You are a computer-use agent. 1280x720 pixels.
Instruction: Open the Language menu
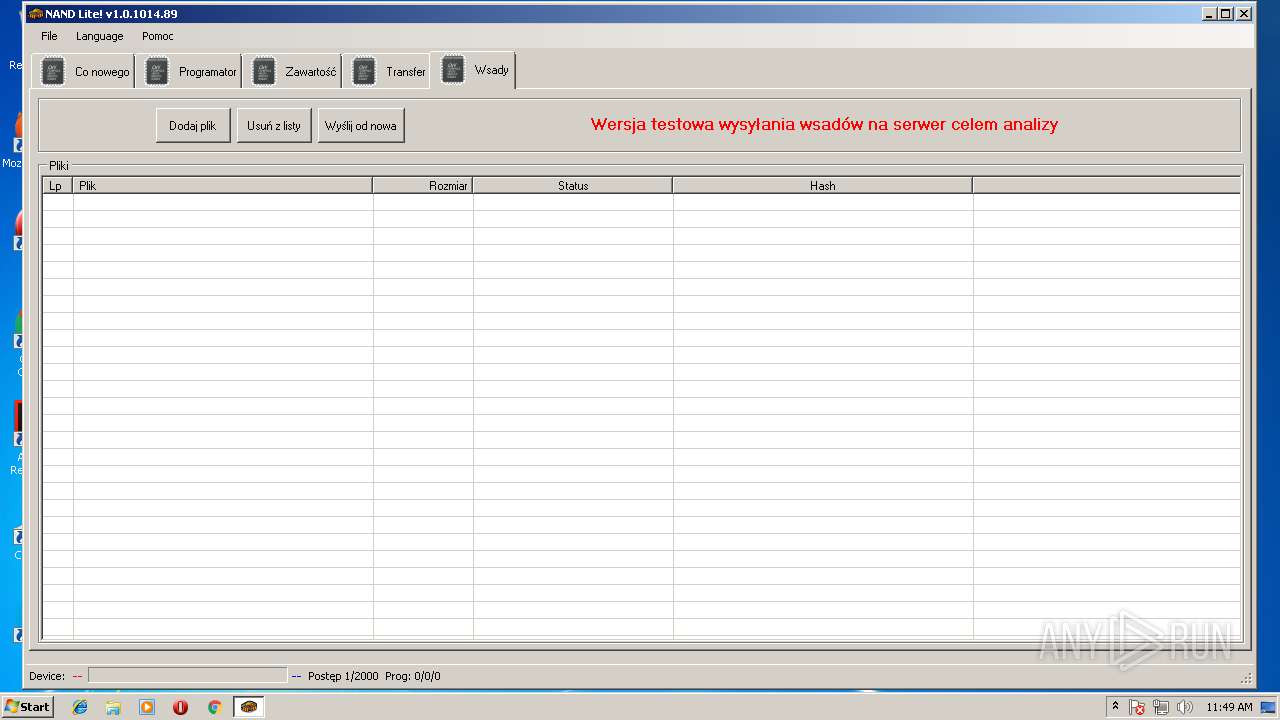pos(100,36)
